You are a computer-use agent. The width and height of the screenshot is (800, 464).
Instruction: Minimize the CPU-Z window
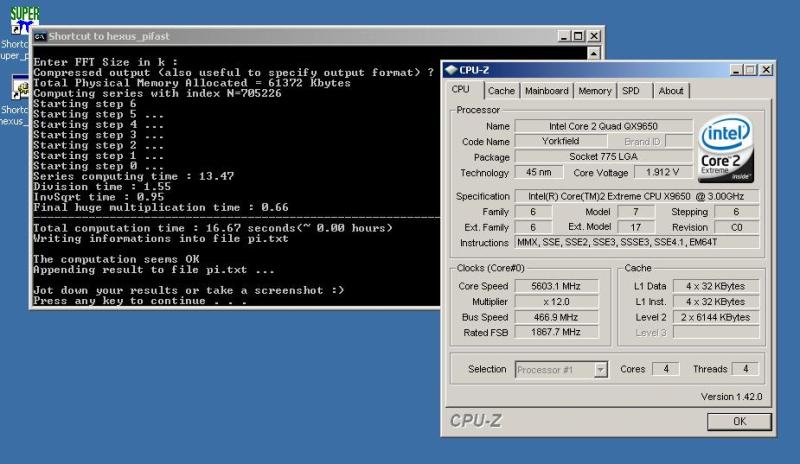coord(735,70)
